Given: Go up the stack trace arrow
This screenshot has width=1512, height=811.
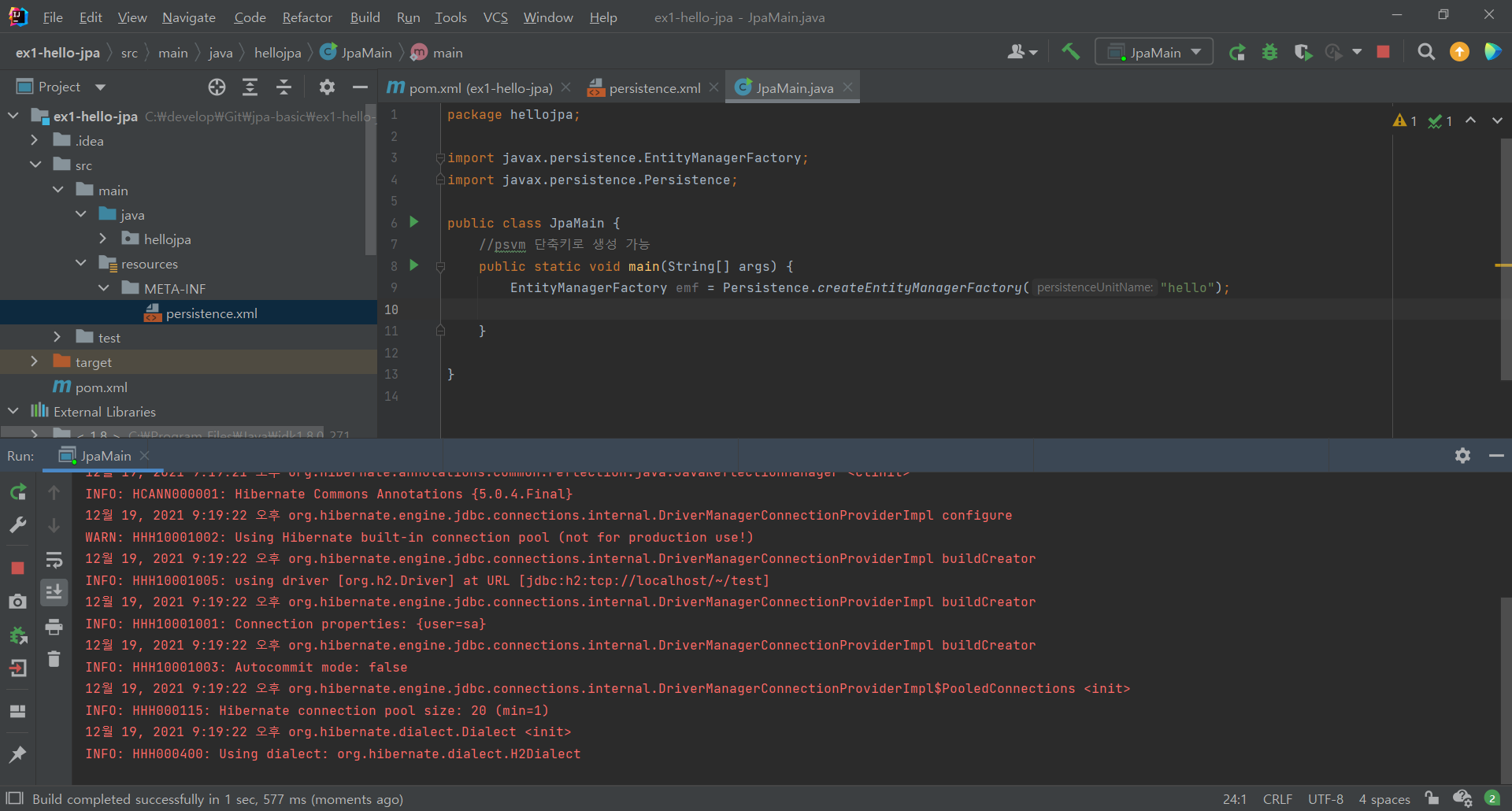Looking at the screenshot, I should coord(54,492).
